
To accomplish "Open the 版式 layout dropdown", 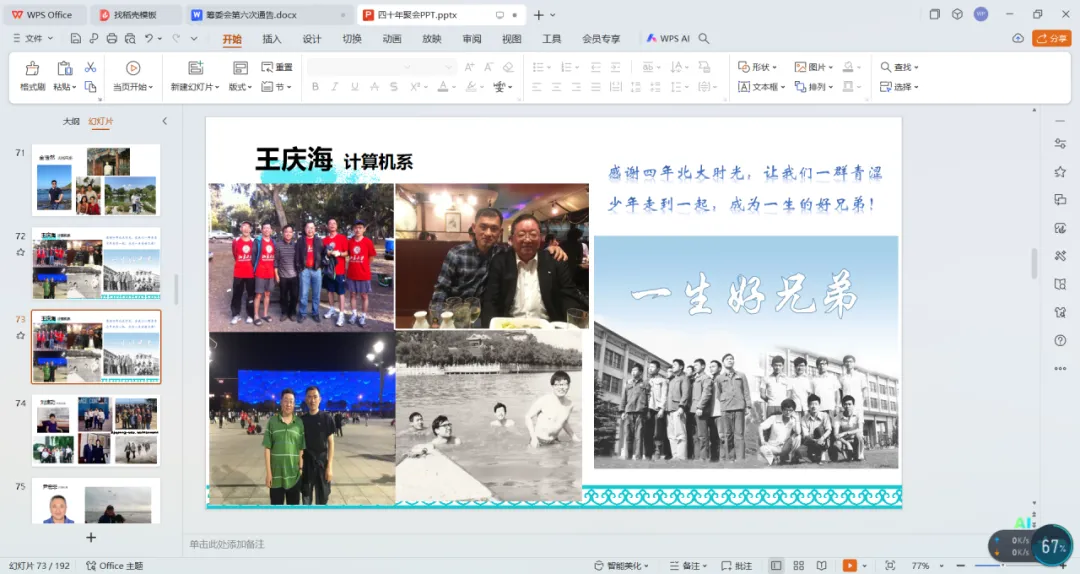I will 240,87.
